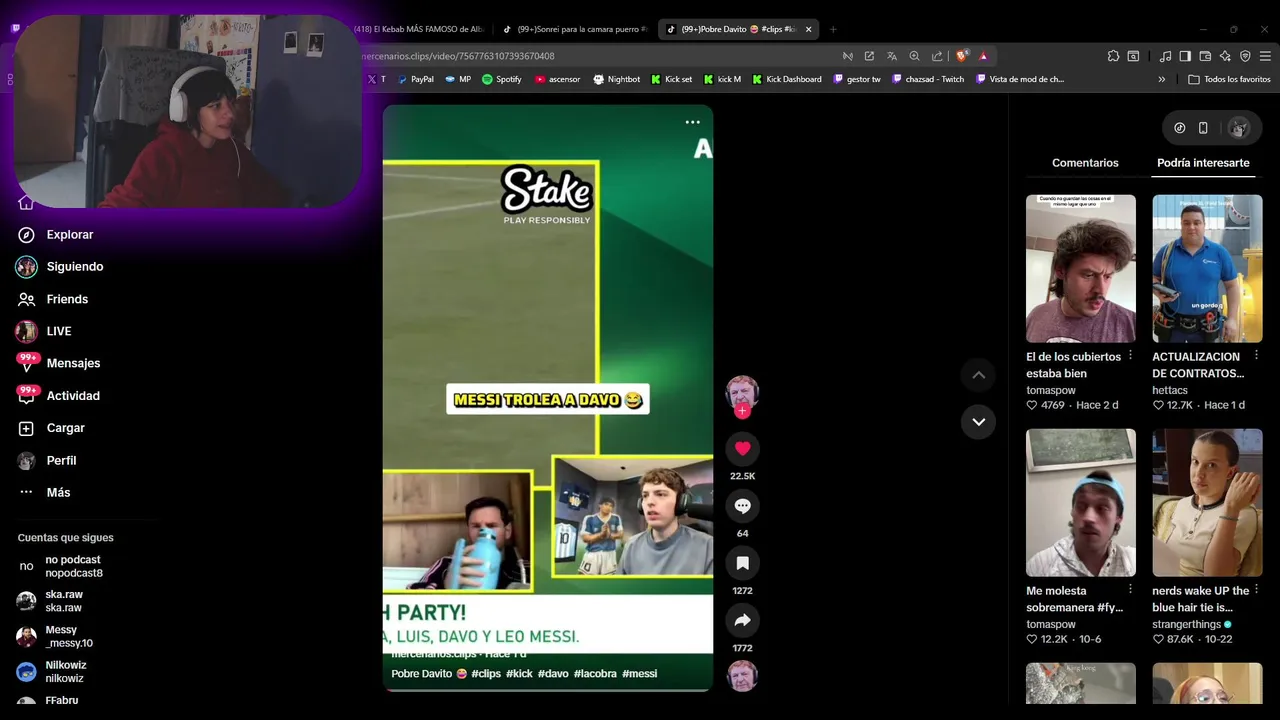Switch to the Podría interesarte tab
The image size is (1280, 720).
[1203, 163]
